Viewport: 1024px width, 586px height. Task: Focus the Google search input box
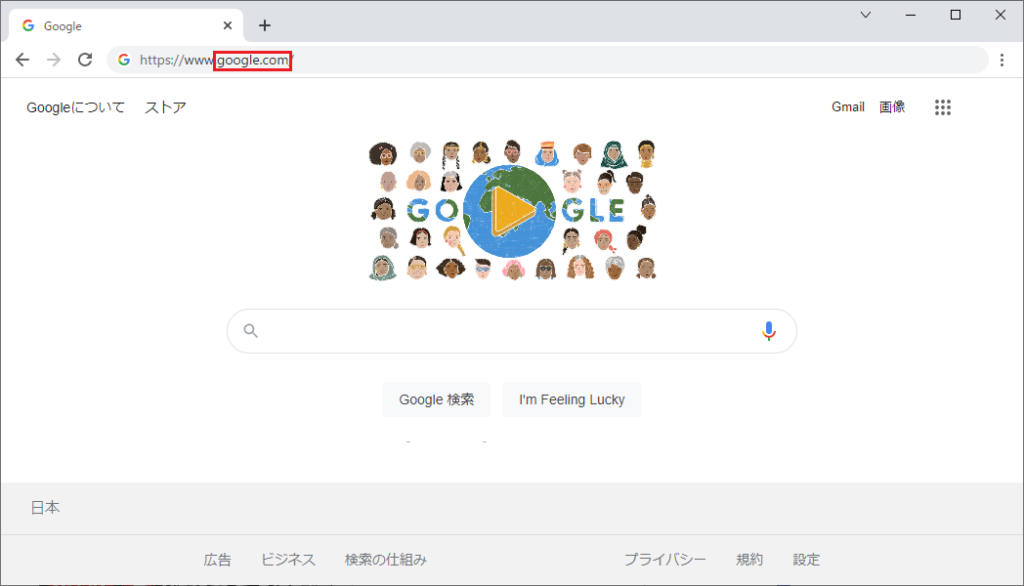[512, 331]
